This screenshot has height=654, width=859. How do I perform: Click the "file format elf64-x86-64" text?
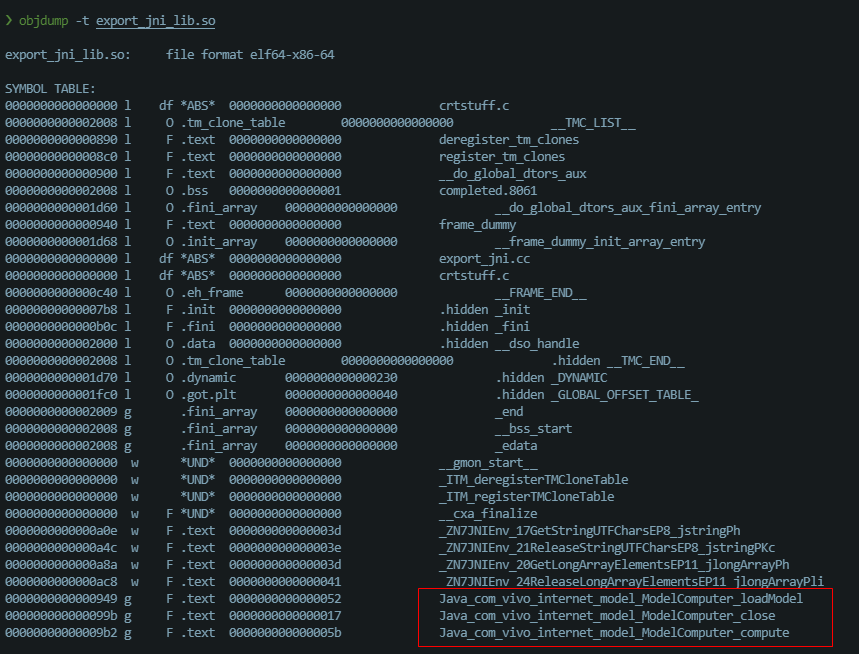coord(250,54)
